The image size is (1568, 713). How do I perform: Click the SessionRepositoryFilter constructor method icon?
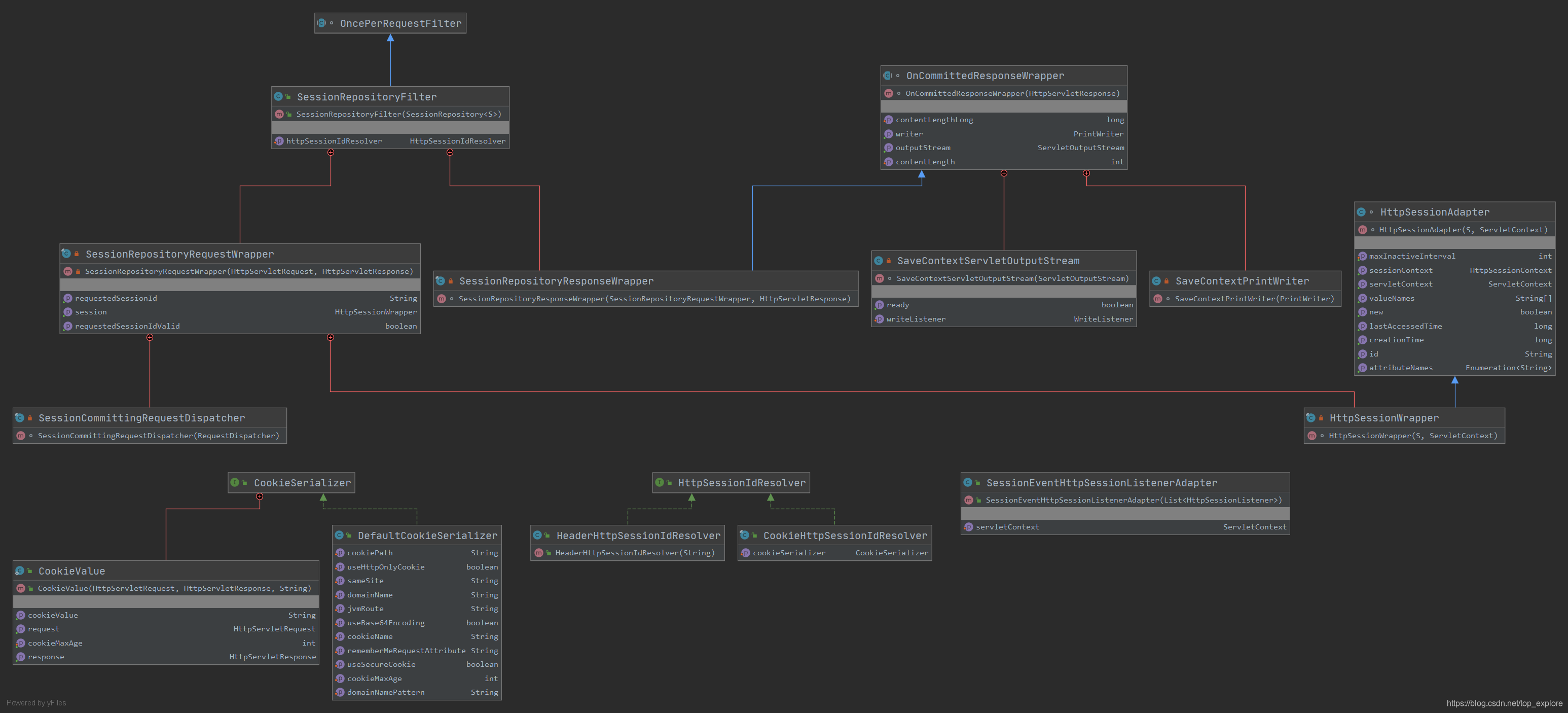279,114
